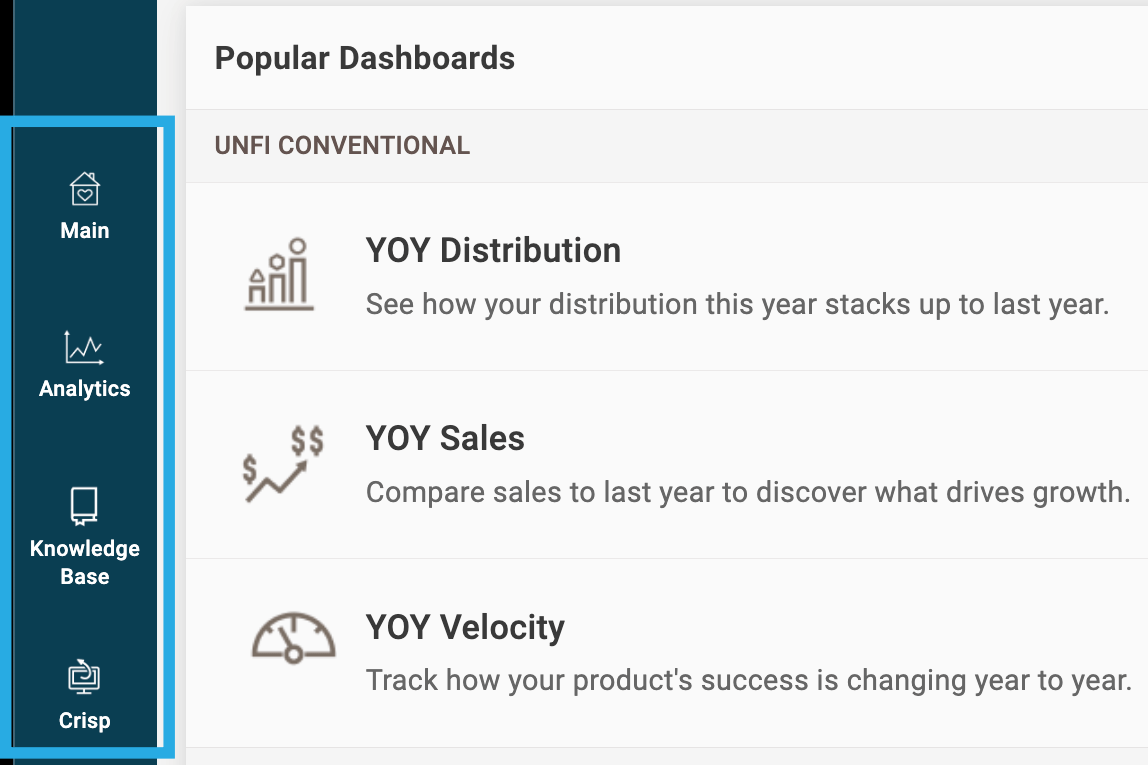
Task: Open the Crisp monitor icon
Action: point(84,676)
